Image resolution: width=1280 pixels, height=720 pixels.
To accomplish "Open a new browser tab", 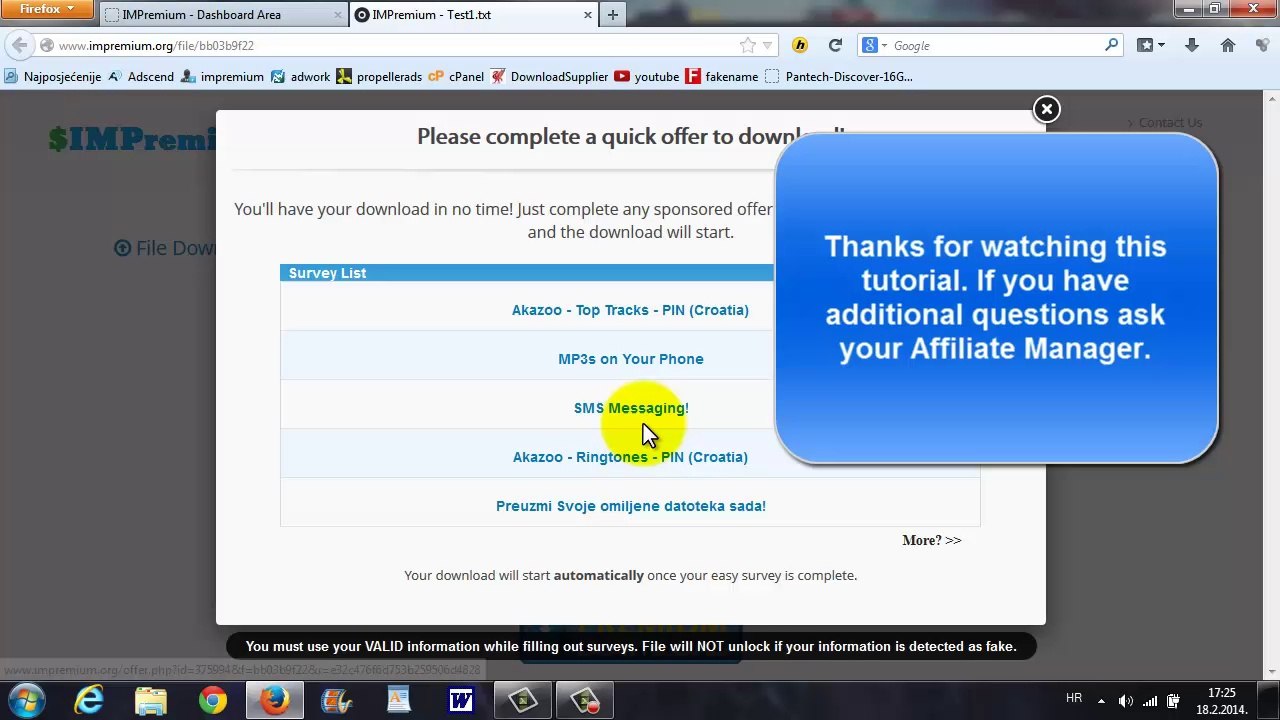I will click(x=612, y=15).
